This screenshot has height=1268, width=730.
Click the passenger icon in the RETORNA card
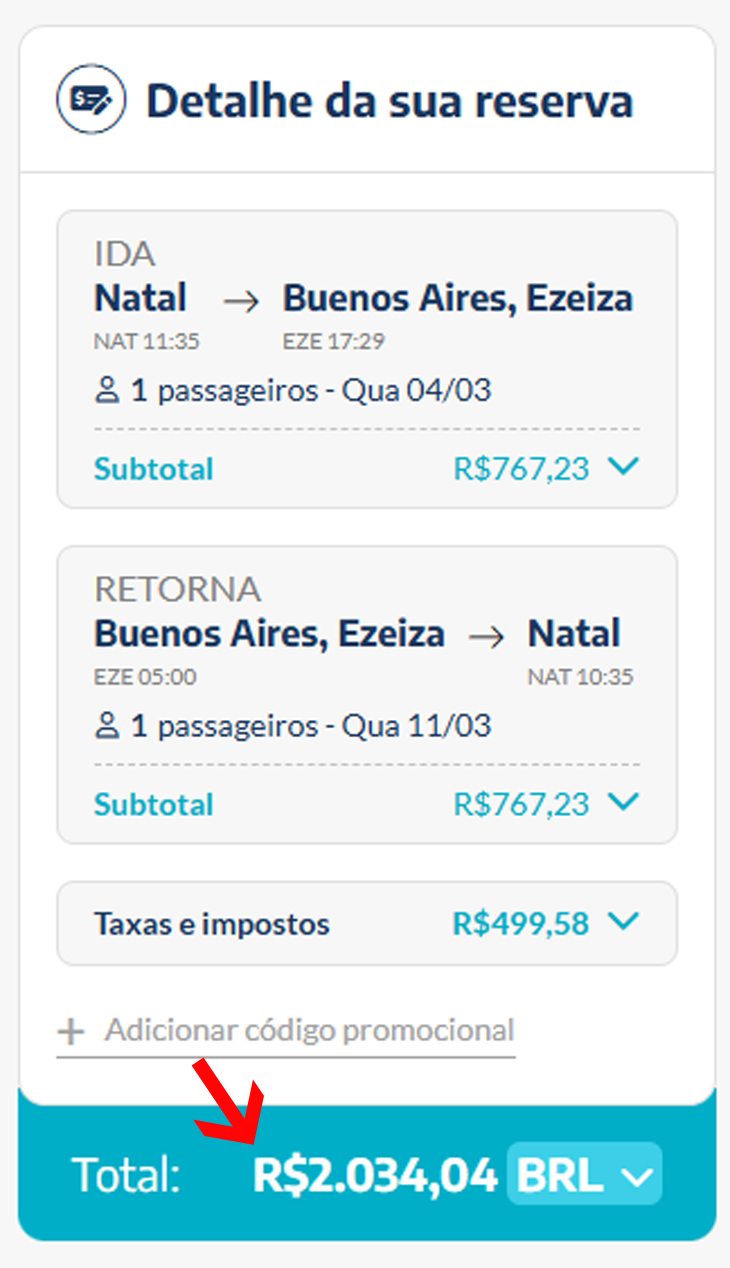click(107, 726)
